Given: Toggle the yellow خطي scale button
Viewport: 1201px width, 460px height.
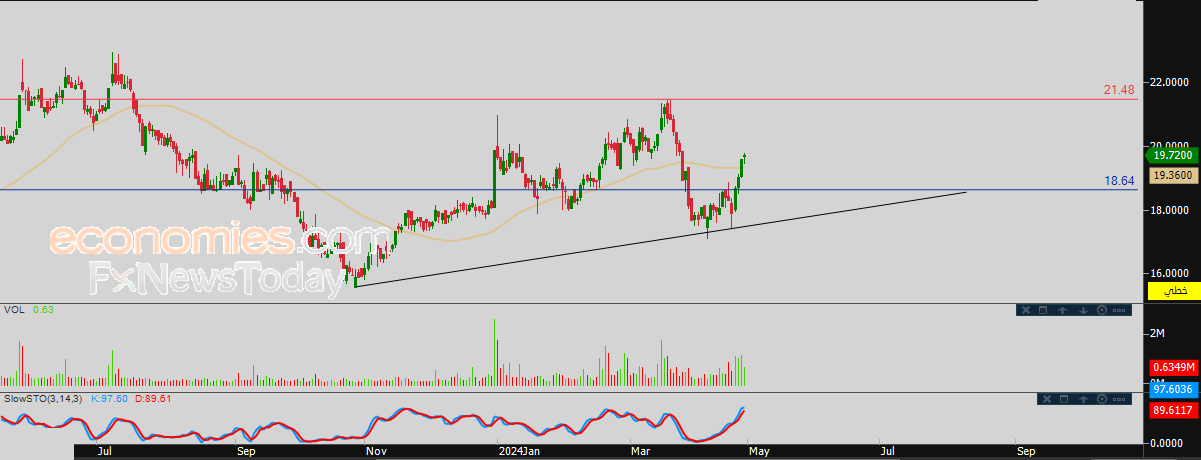Looking at the screenshot, I should tap(1174, 290).
